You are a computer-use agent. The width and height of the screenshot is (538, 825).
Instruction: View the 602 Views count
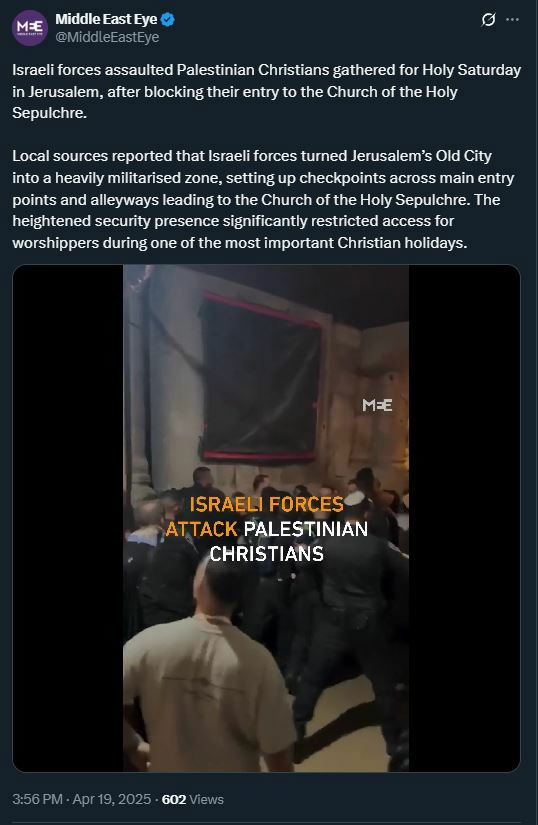click(193, 799)
